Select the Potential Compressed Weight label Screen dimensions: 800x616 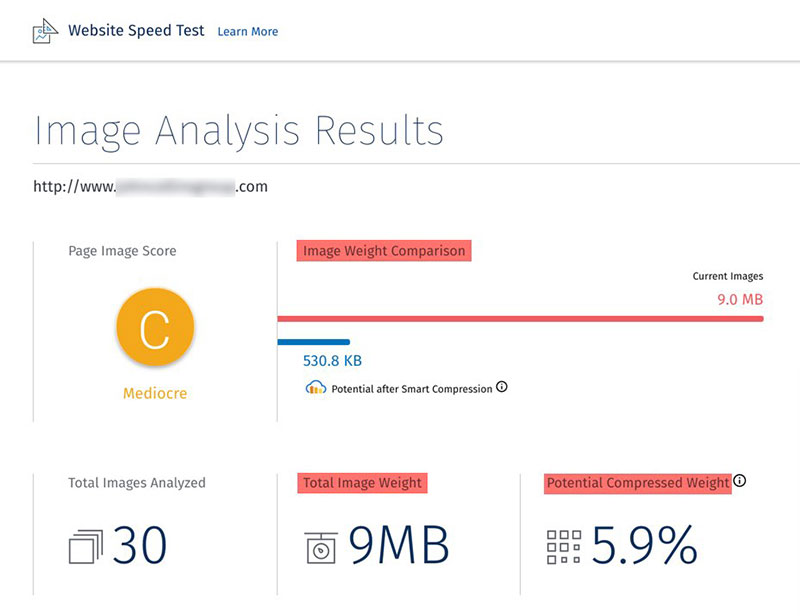638,483
